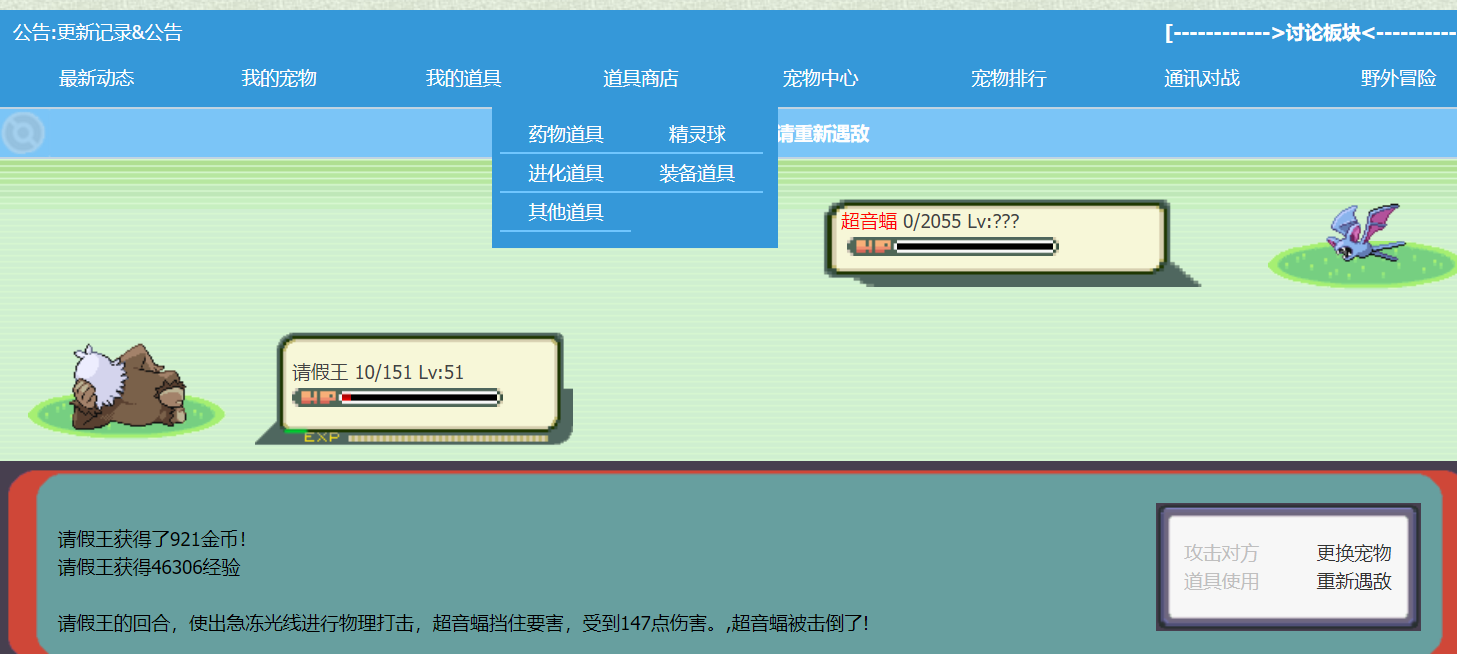This screenshot has width=1457, height=654.
Task: Click the 请重新遇敌 notice text
Action: pos(823,133)
